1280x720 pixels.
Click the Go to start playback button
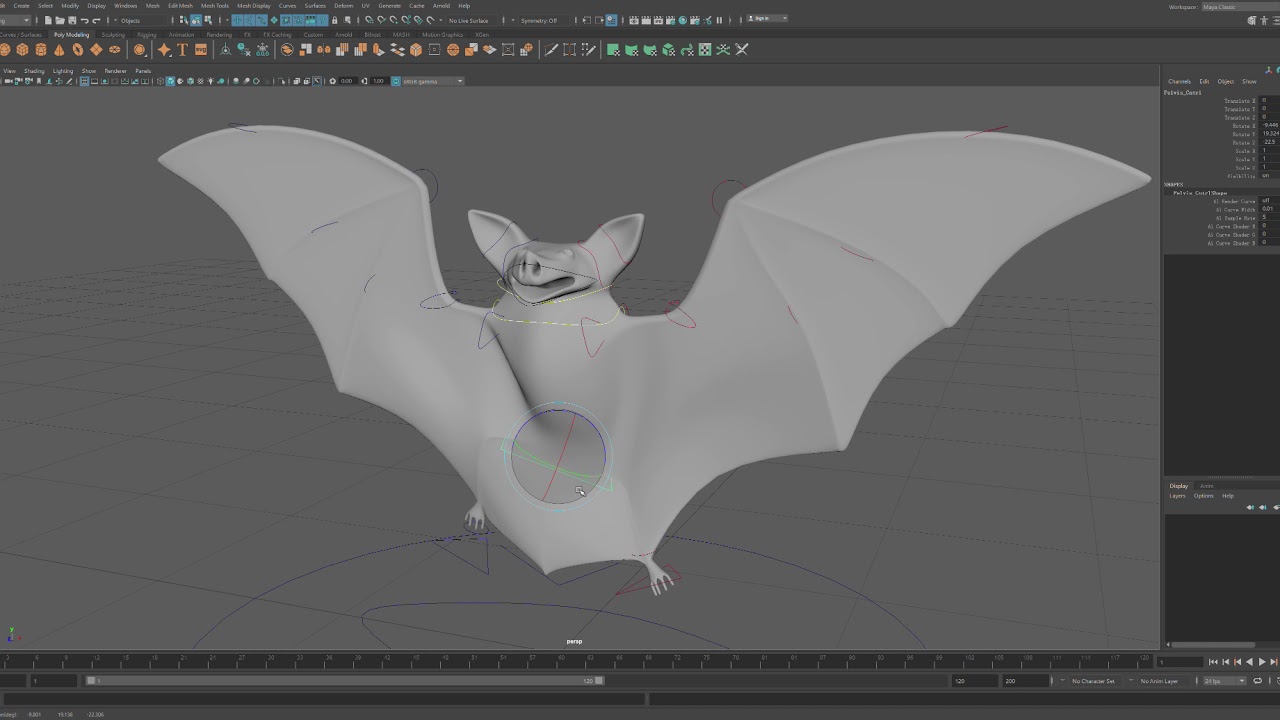pos(1213,662)
